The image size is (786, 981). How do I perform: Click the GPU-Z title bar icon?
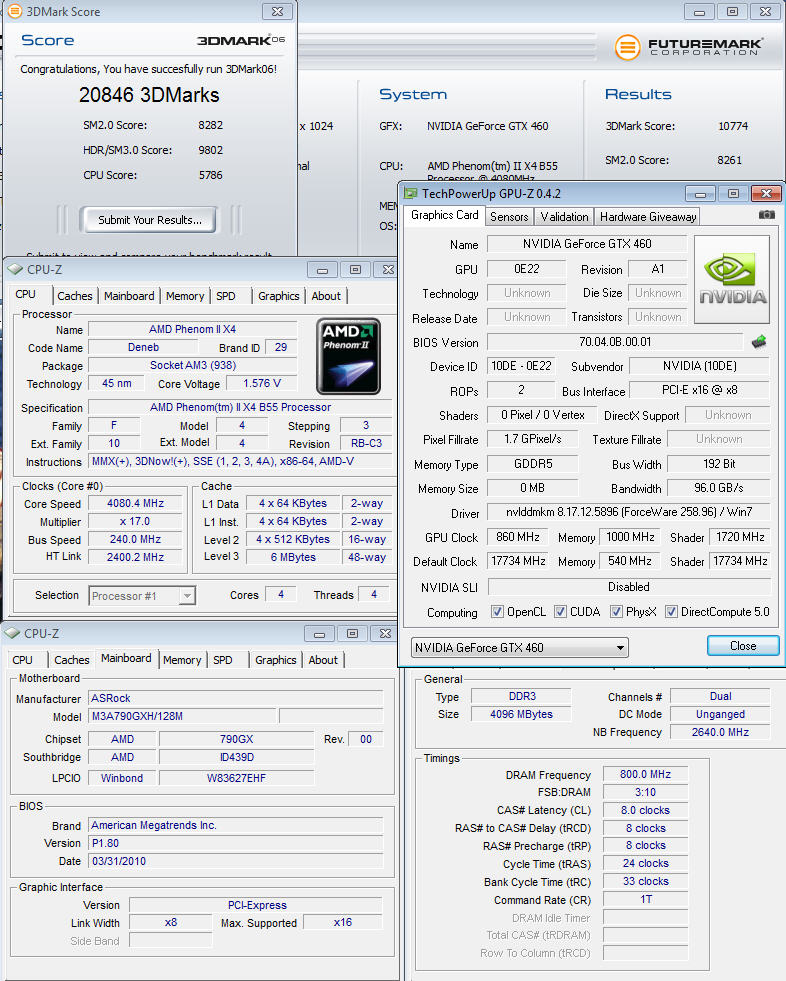tap(411, 193)
